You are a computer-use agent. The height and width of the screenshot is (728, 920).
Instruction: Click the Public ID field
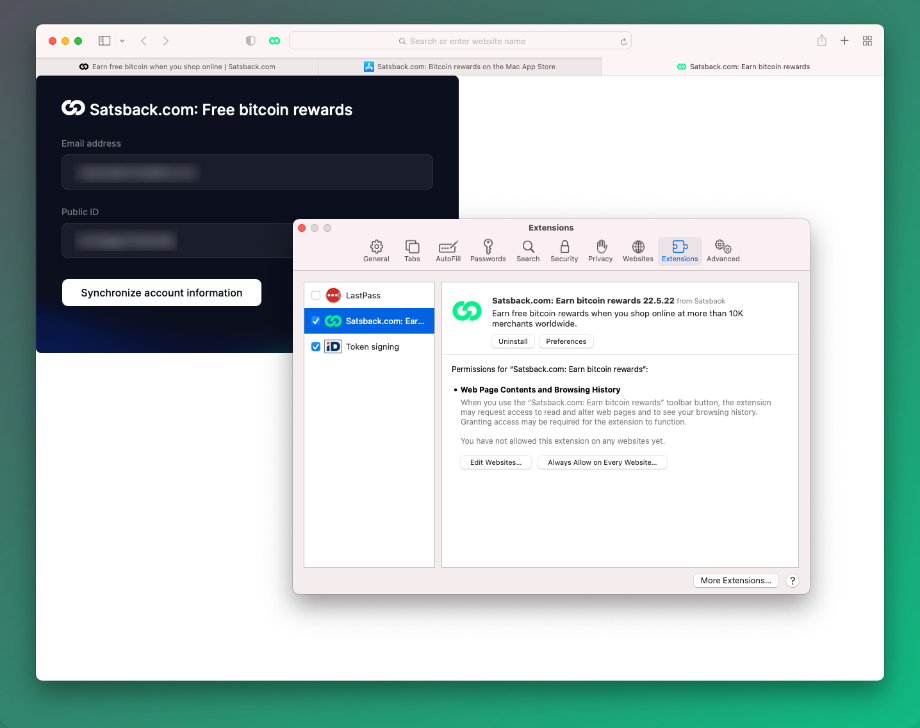tap(177, 241)
